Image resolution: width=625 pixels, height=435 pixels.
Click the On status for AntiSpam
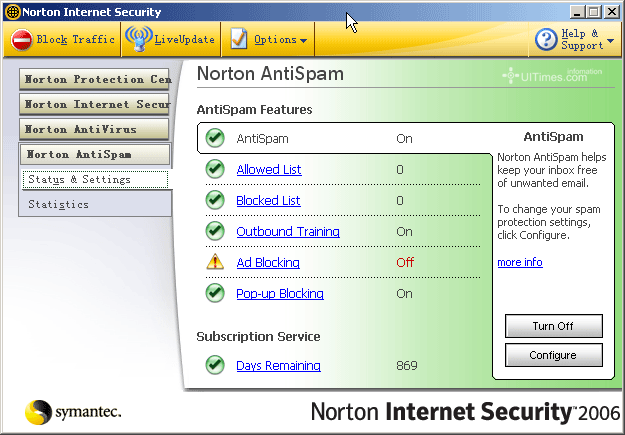[x=404, y=139]
